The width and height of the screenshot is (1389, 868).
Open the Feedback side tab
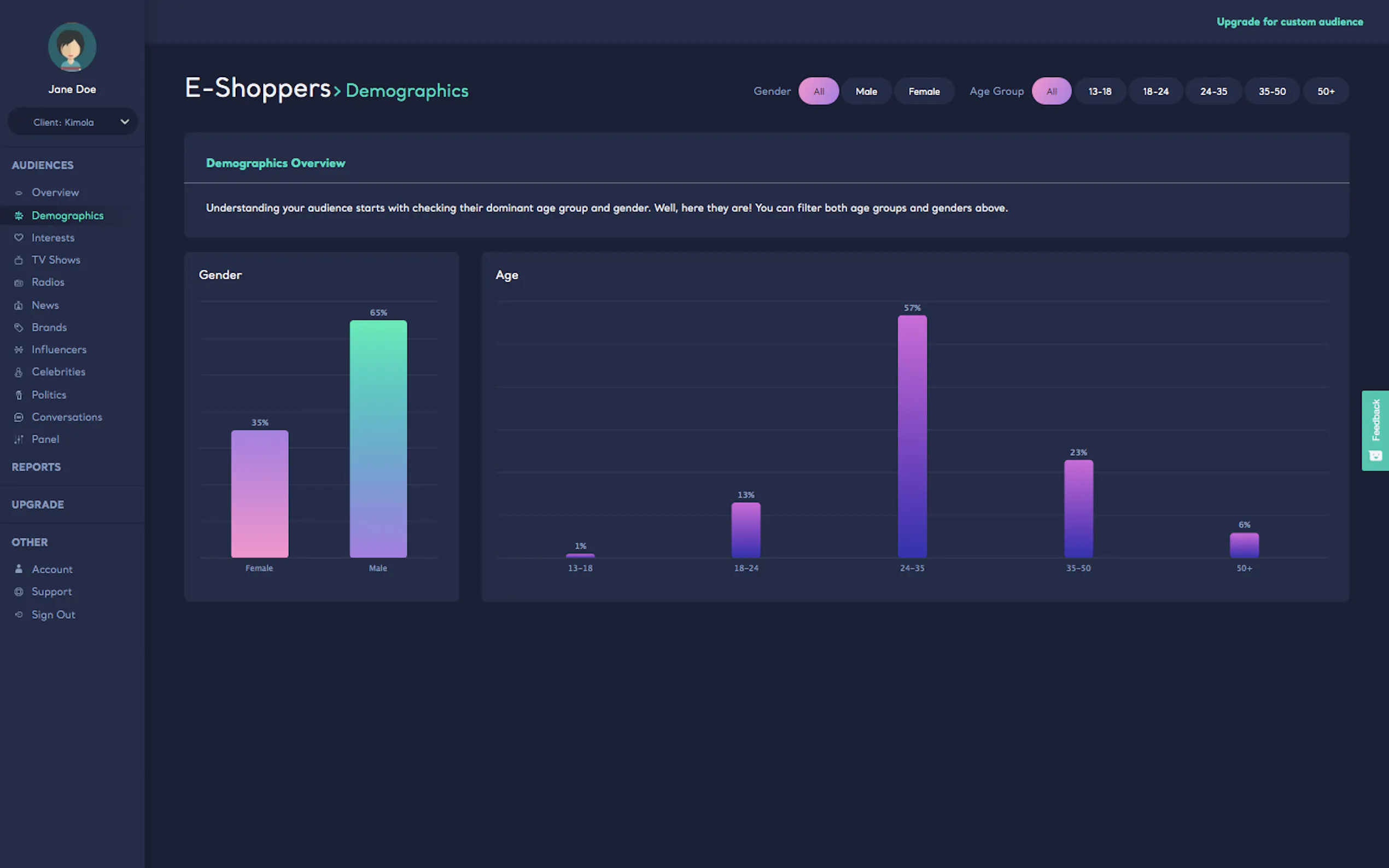click(1375, 431)
